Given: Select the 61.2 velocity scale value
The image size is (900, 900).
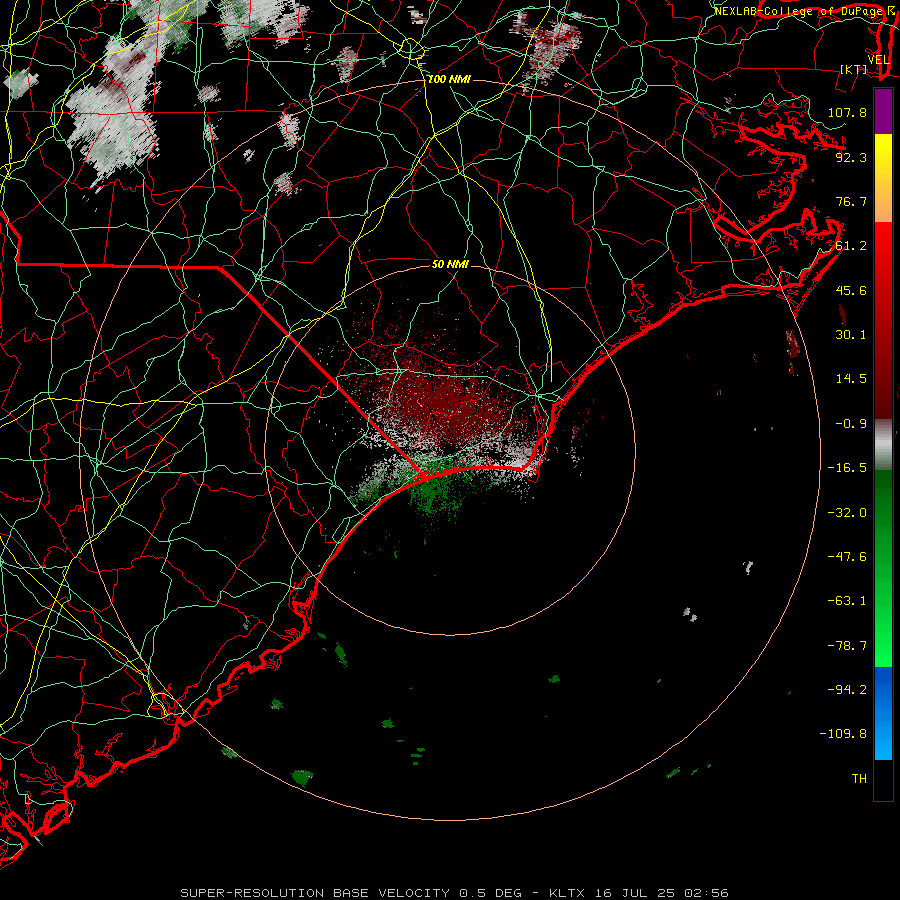Looking at the screenshot, I should pyautogui.click(x=851, y=246).
